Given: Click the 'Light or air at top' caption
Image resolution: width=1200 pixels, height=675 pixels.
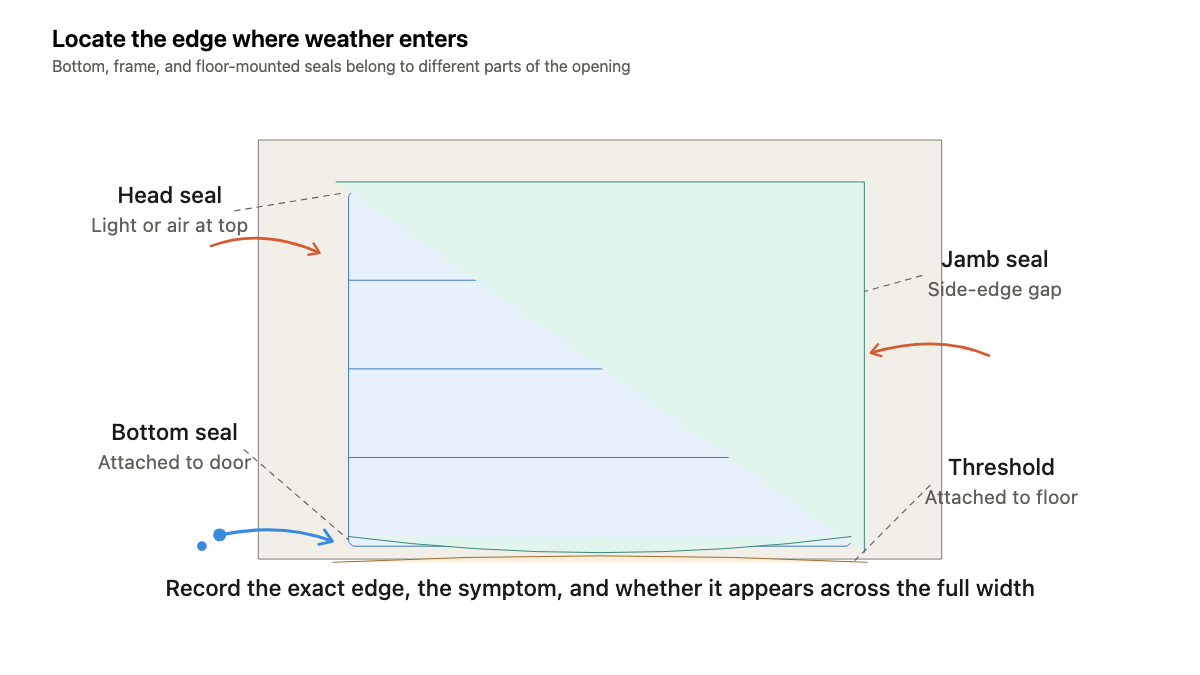Looking at the screenshot, I should (169, 225).
